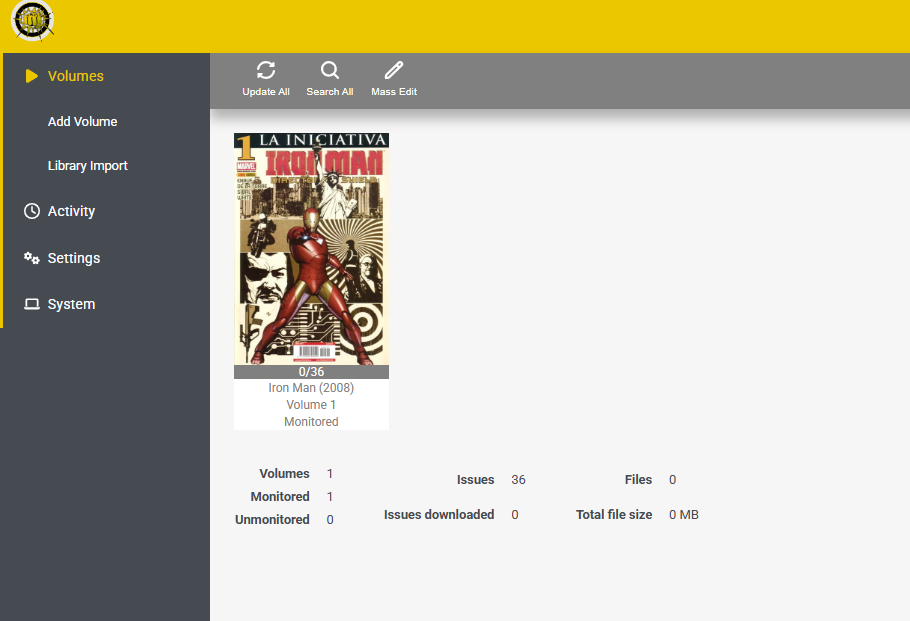Select the Activity sidebar label
The image size is (910, 621).
[71, 211]
